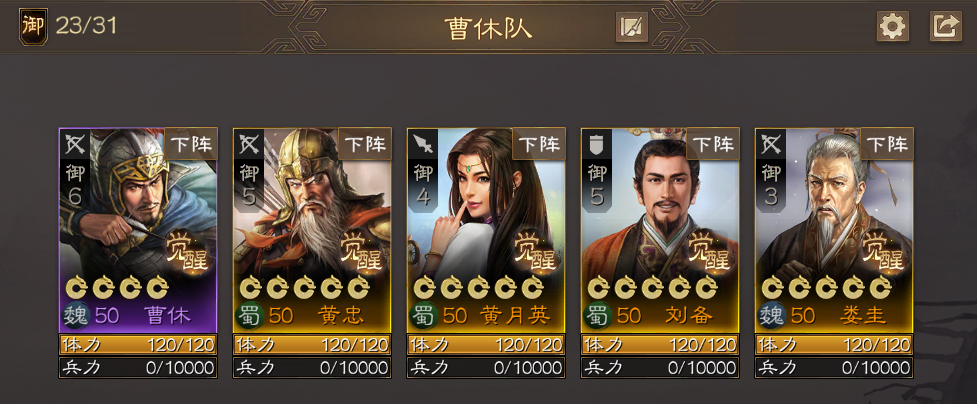The height and width of the screenshot is (404, 977).
Task: Click the 蜀 faction emblem on 刘备 card
Action: (x=599, y=315)
